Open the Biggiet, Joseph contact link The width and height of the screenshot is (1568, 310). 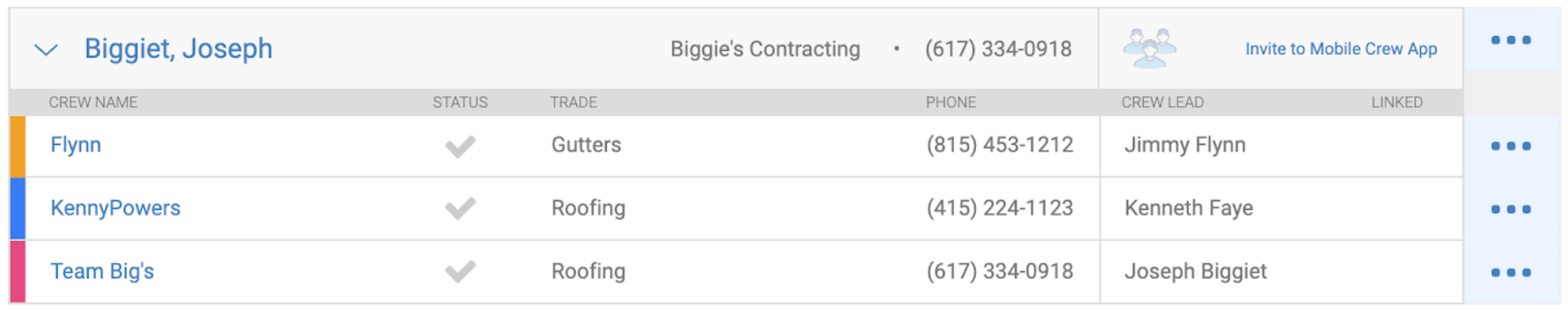pyautogui.click(x=179, y=49)
